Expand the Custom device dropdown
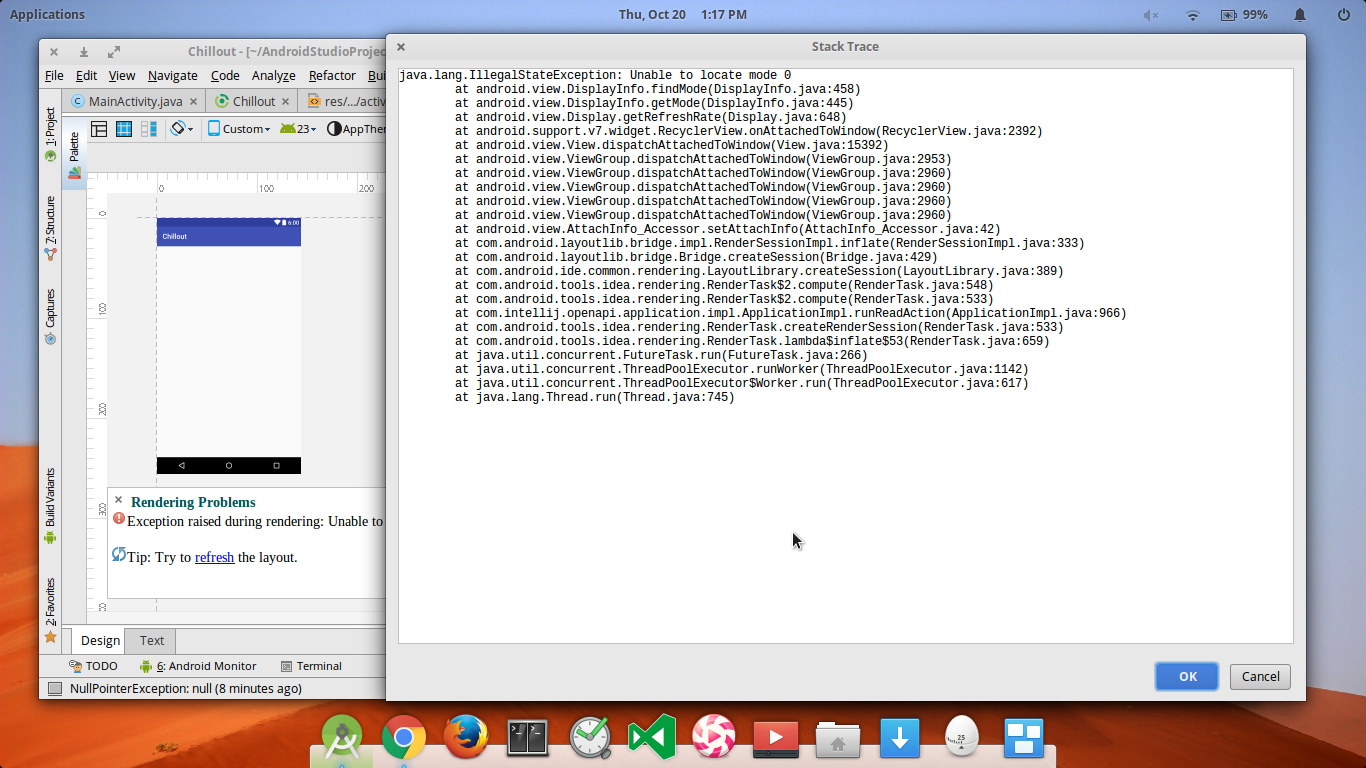The height and width of the screenshot is (768, 1366). [239, 129]
